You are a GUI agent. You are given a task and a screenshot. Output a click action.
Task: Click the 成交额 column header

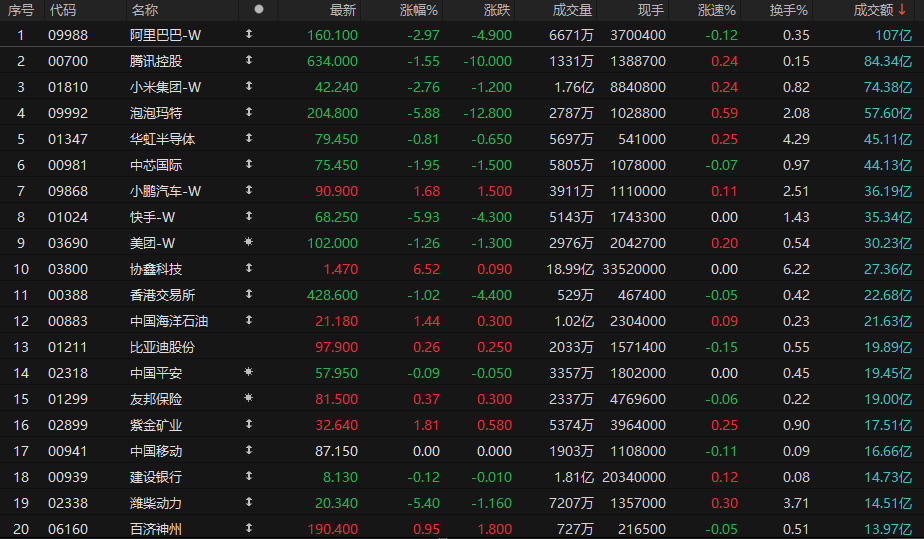click(x=873, y=10)
